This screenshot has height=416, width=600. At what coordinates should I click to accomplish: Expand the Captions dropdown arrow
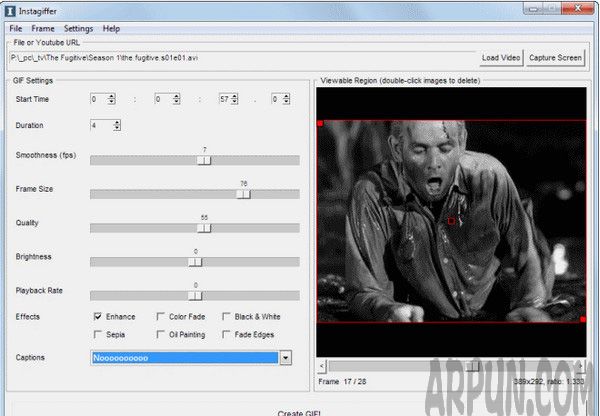(x=285, y=357)
